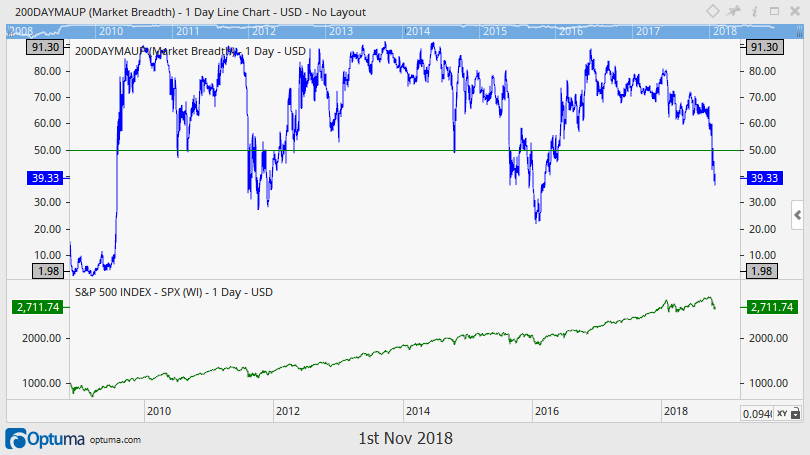Click the 0.094 scale value field
The width and height of the screenshot is (810, 455).
pos(757,413)
